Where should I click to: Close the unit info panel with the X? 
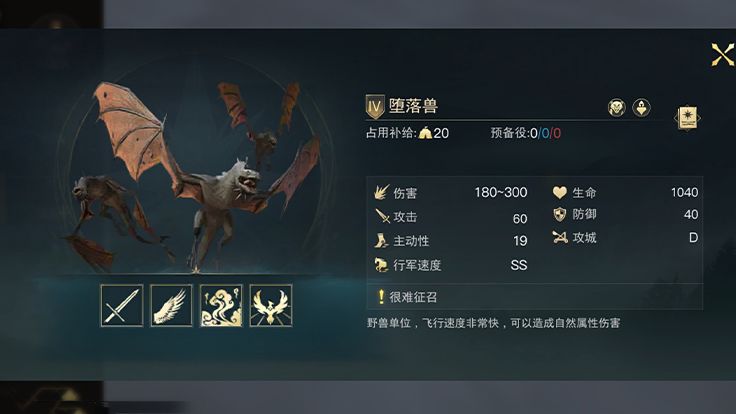click(722, 55)
